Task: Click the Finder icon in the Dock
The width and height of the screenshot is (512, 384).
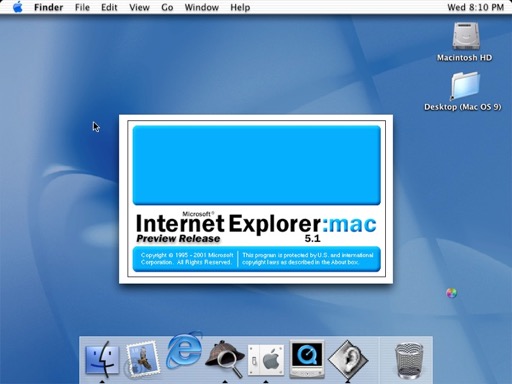Action: [x=102, y=359]
